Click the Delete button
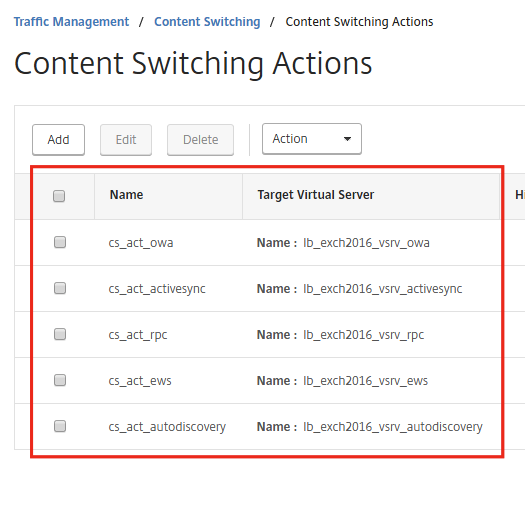Screen dimensions: 525x520 pos(201,140)
